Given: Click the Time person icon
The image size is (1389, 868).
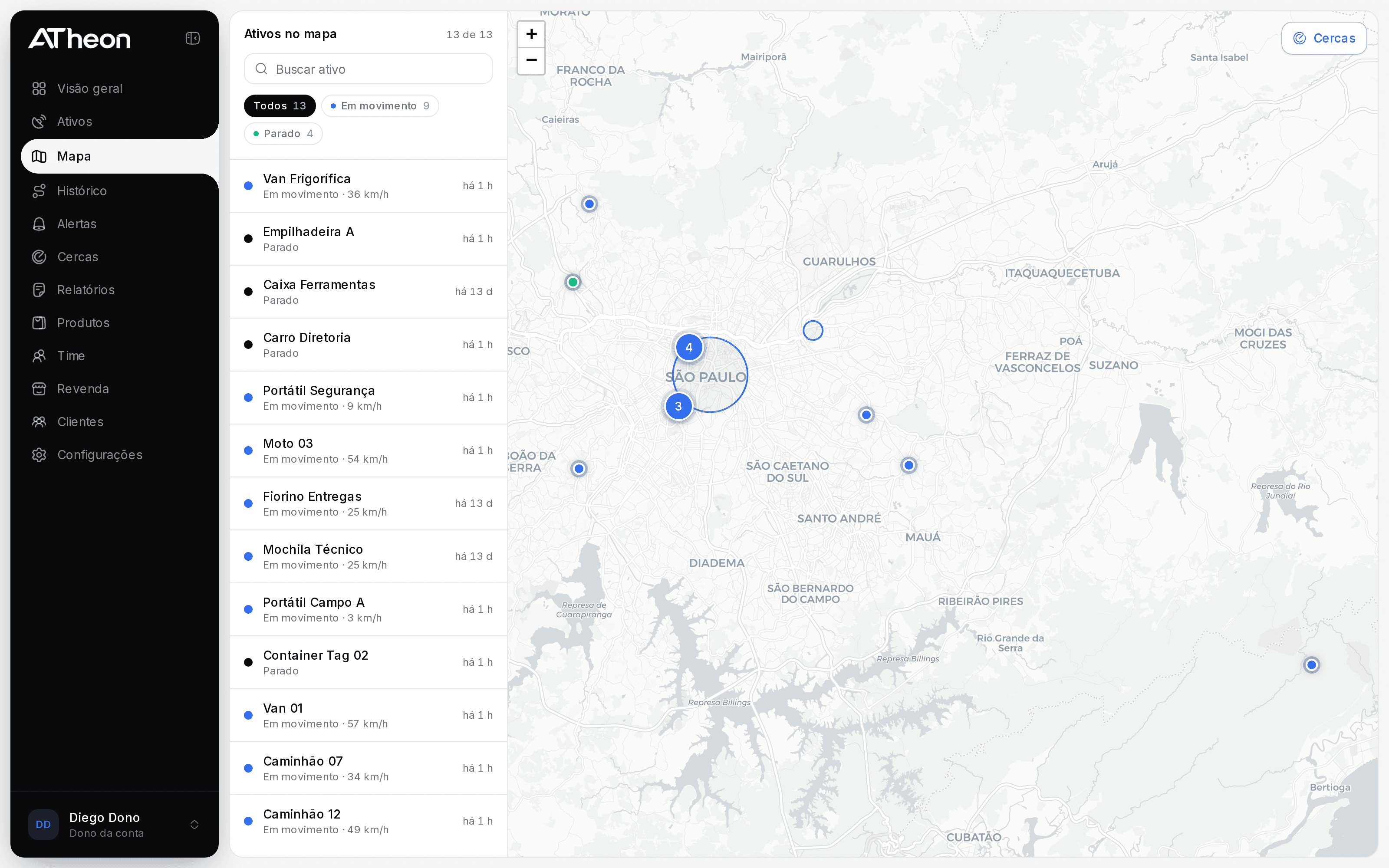Looking at the screenshot, I should (x=39, y=356).
